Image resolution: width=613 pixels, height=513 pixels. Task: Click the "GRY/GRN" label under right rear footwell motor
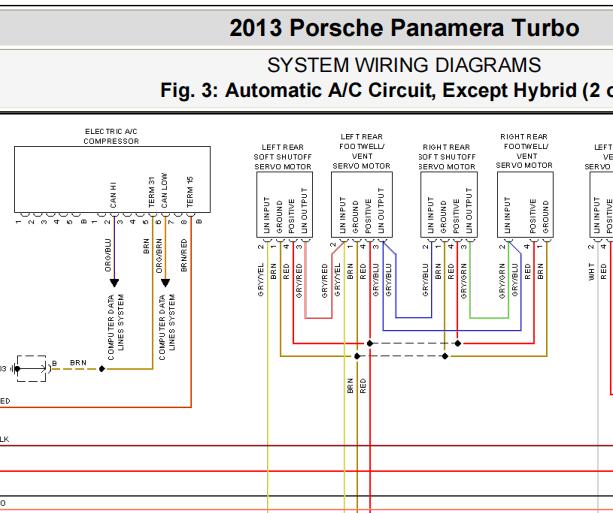pos(502,281)
